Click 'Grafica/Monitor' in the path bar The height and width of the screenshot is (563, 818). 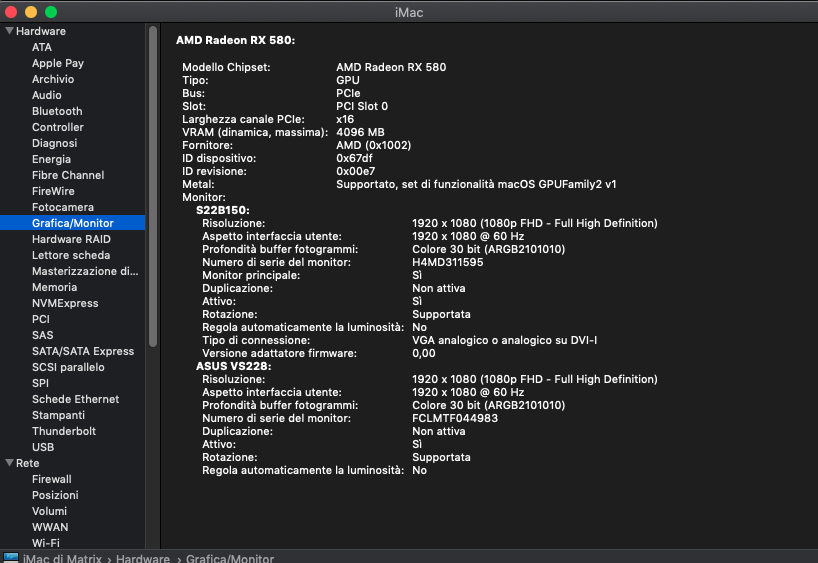230,558
